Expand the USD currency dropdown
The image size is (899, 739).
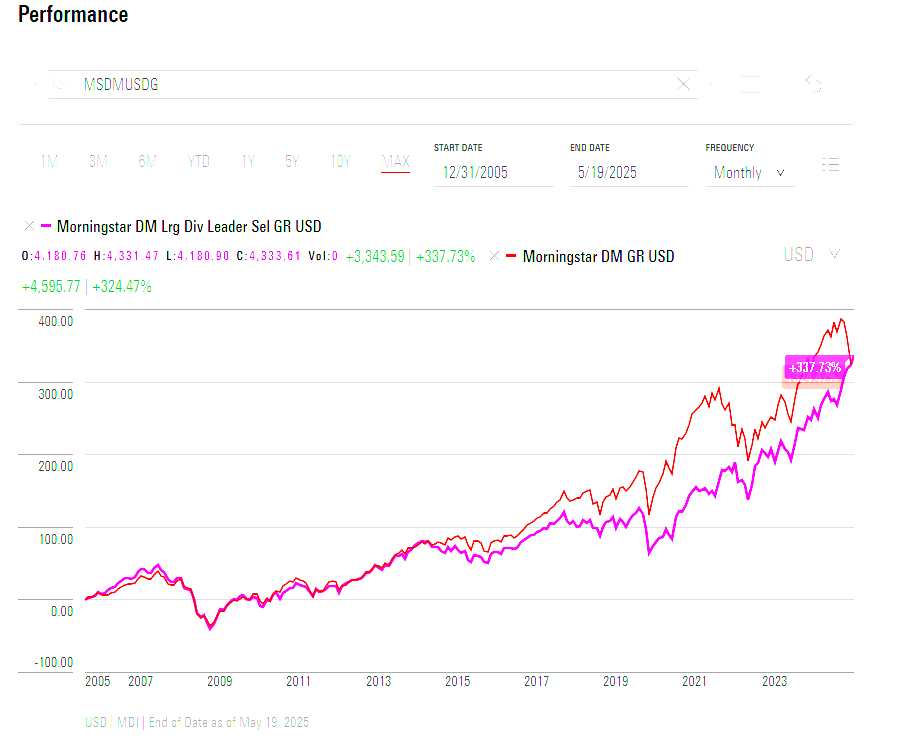[x=811, y=255]
